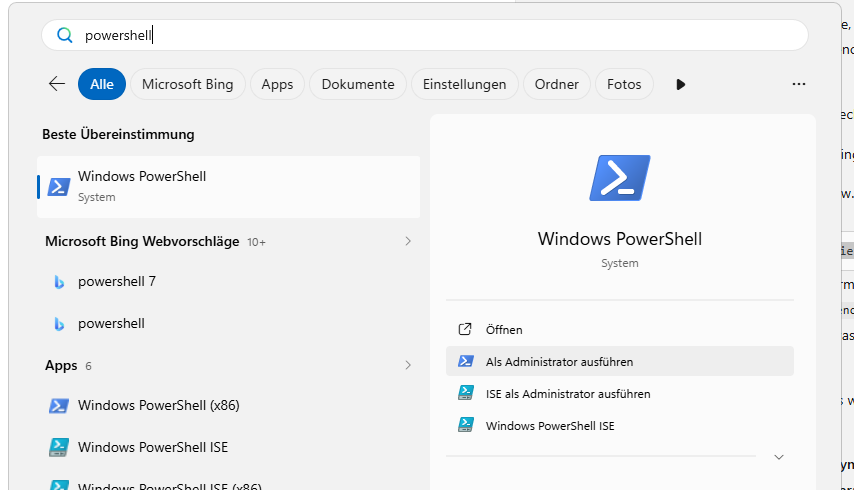
Task: Click the icon beside ISE als Administrator ausführen
Action: point(466,393)
